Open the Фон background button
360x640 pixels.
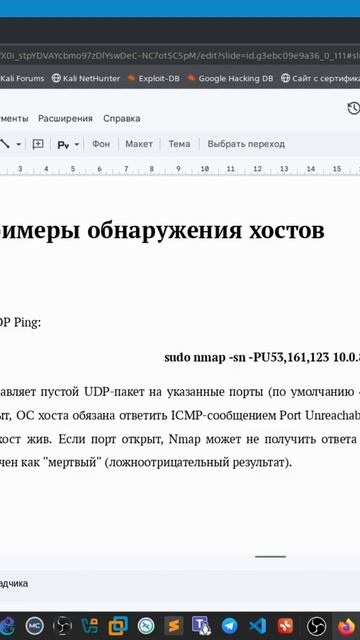click(x=101, y=144)
